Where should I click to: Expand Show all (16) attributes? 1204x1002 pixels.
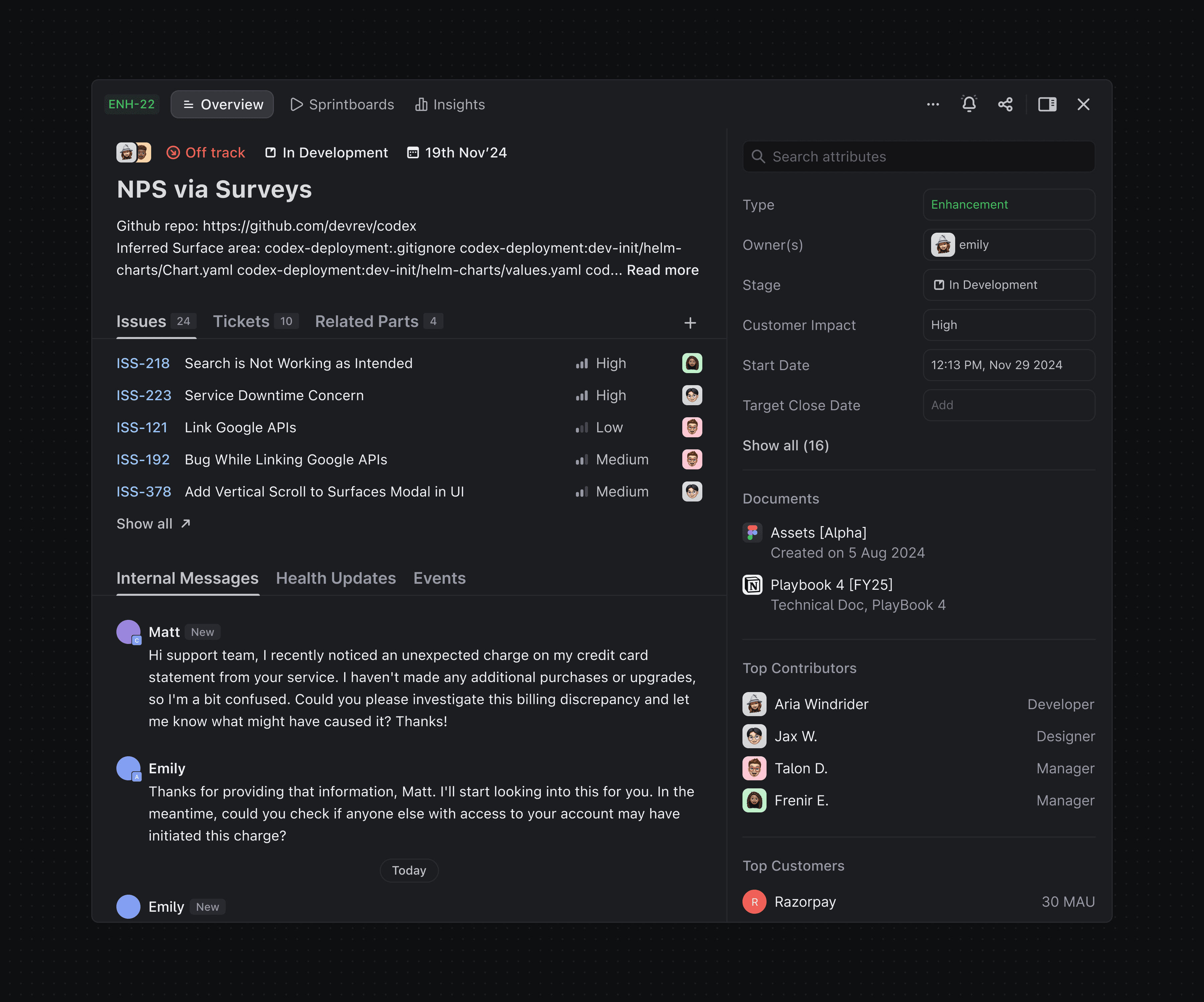[x=786, y=445]
